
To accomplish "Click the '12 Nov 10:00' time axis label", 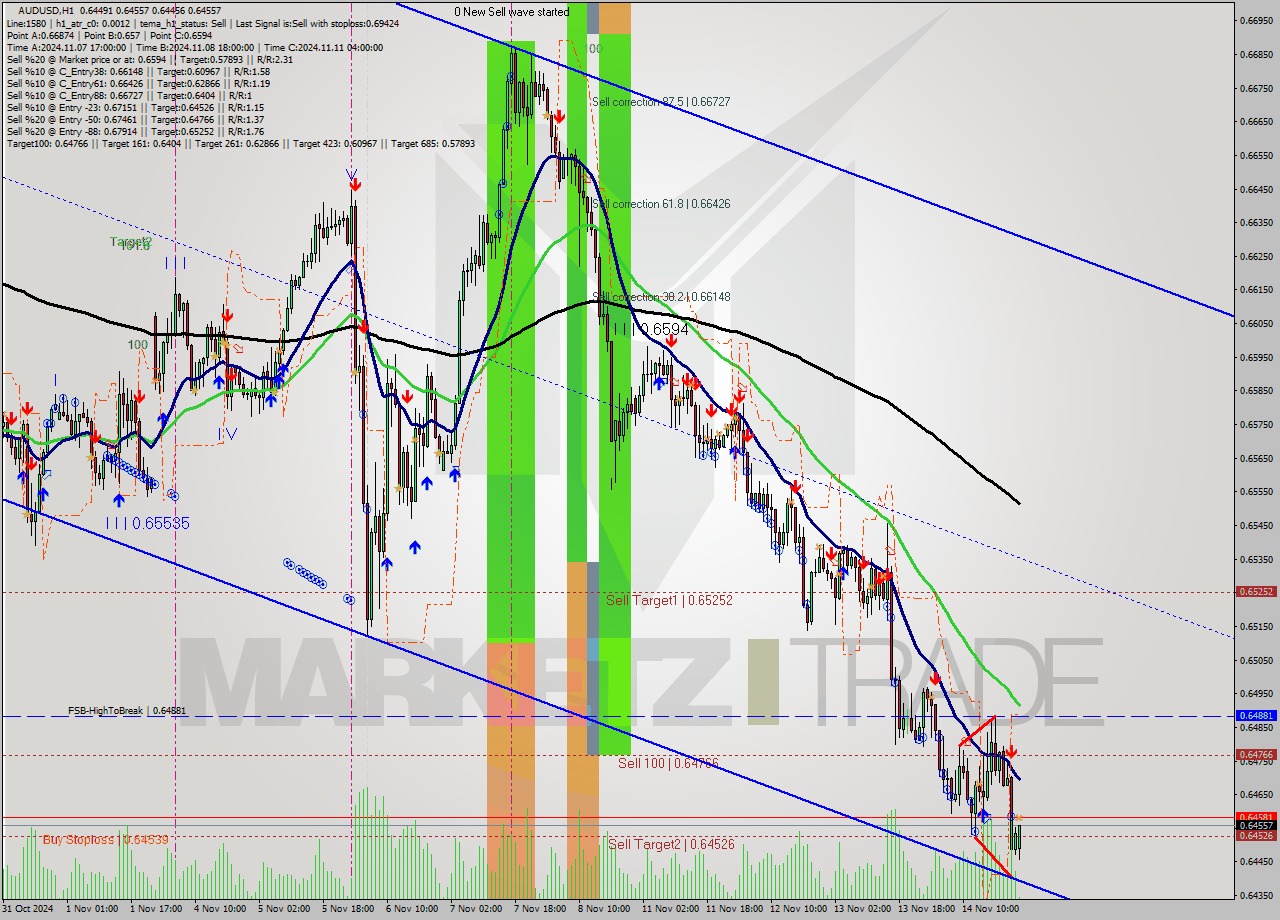I will (x=799, y=909).
